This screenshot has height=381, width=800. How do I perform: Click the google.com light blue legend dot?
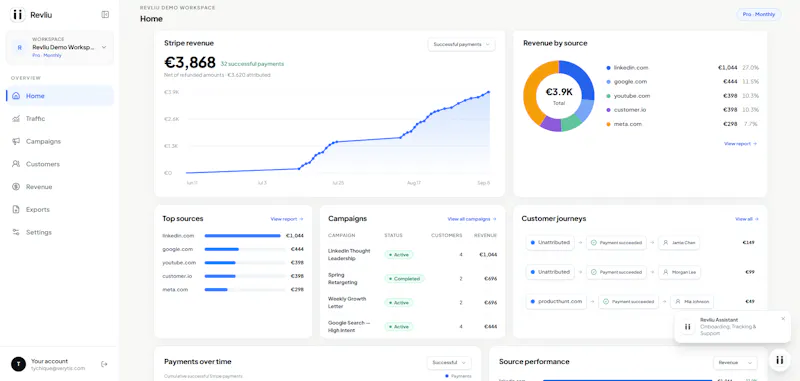click(608, 82)
